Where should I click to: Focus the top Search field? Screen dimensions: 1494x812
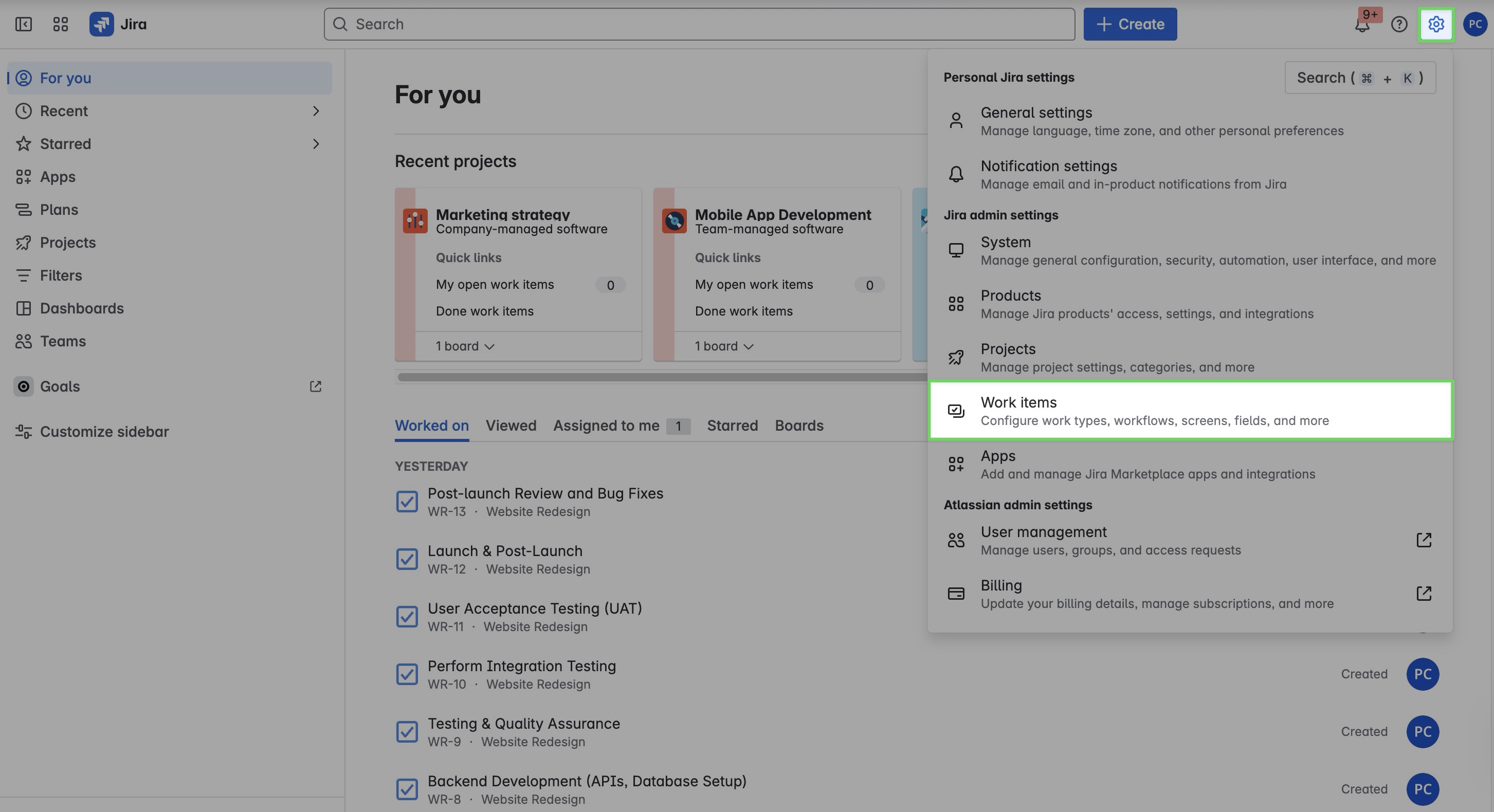click(699, 24)
